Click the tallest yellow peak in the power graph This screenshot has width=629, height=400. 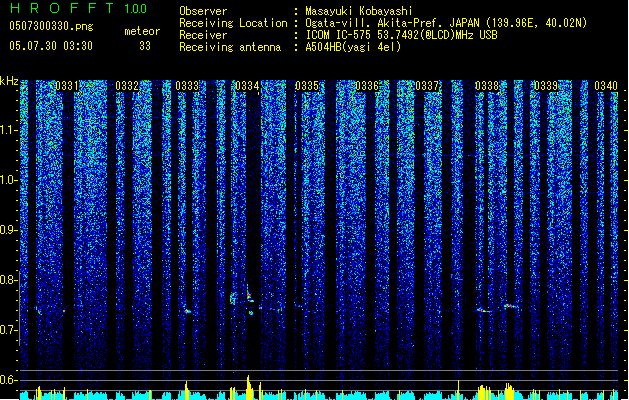(248, 388)
